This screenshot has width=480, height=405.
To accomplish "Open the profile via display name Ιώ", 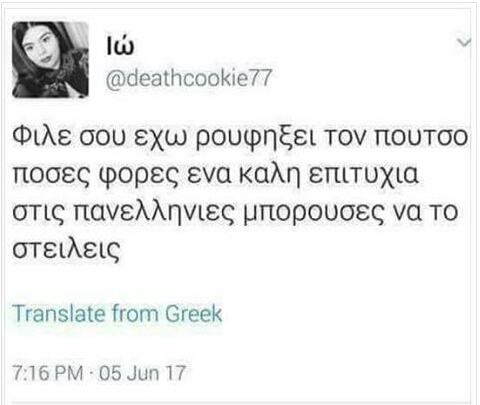I will (x=120, y=46).
